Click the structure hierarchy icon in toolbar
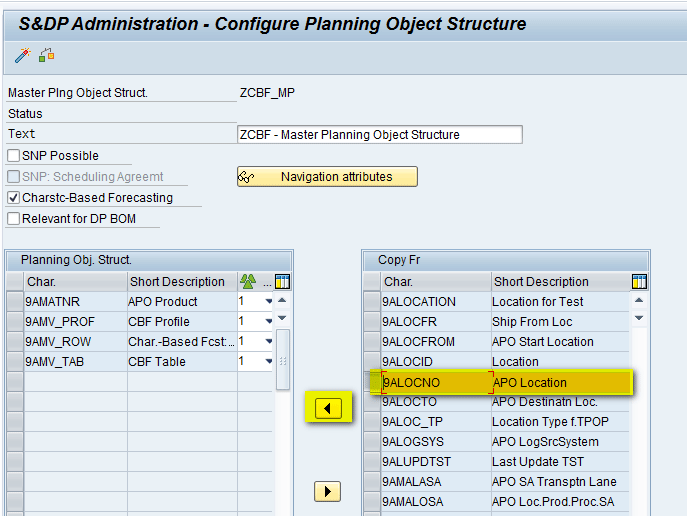The height and width of the screenshot is (516, 687). pos(46,55)
